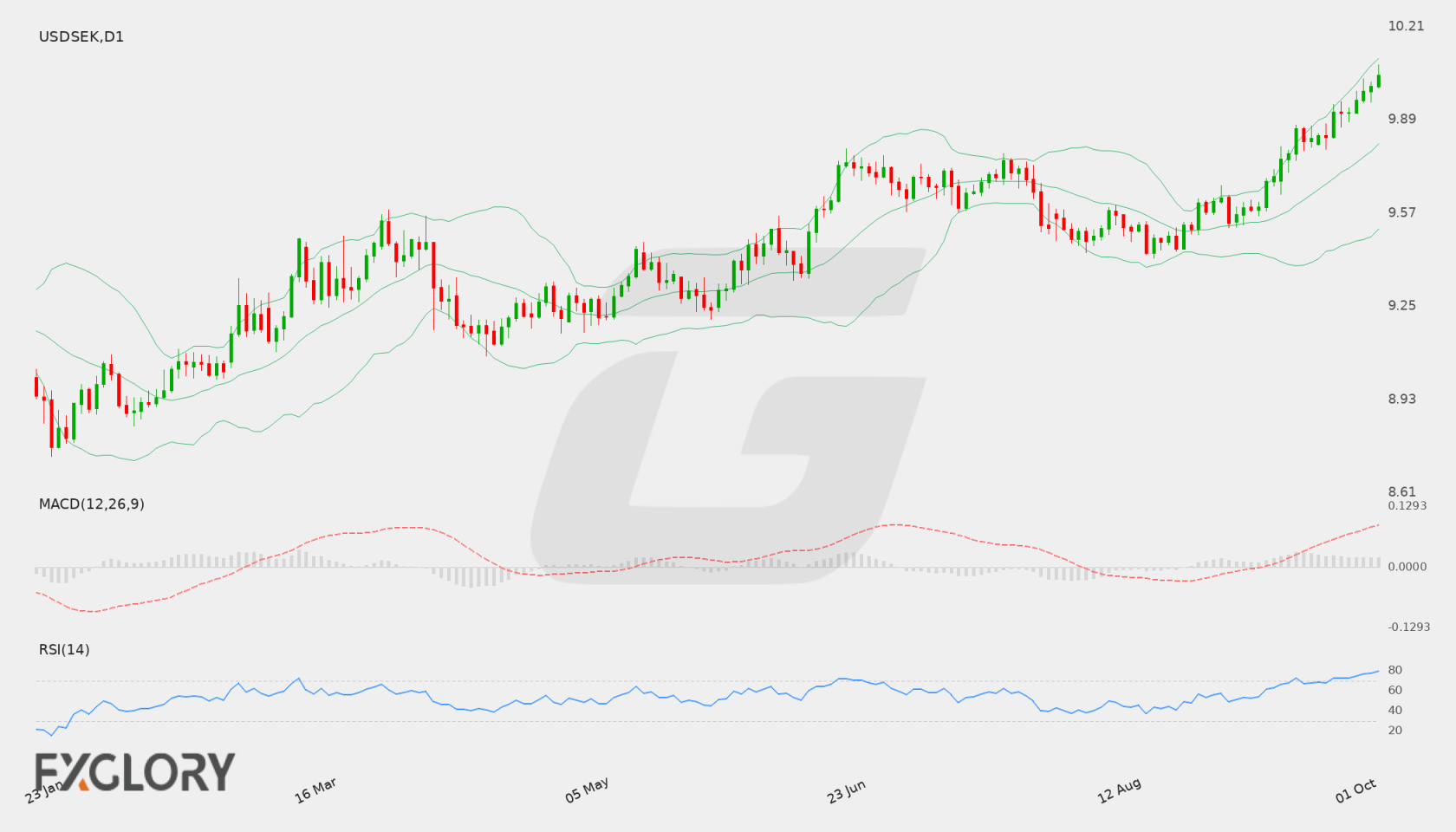Image resolution: width=1456 pixels, height=832 pixels.
Task: Click the USDSEK,D1 chart title
Action: (81, 37)
